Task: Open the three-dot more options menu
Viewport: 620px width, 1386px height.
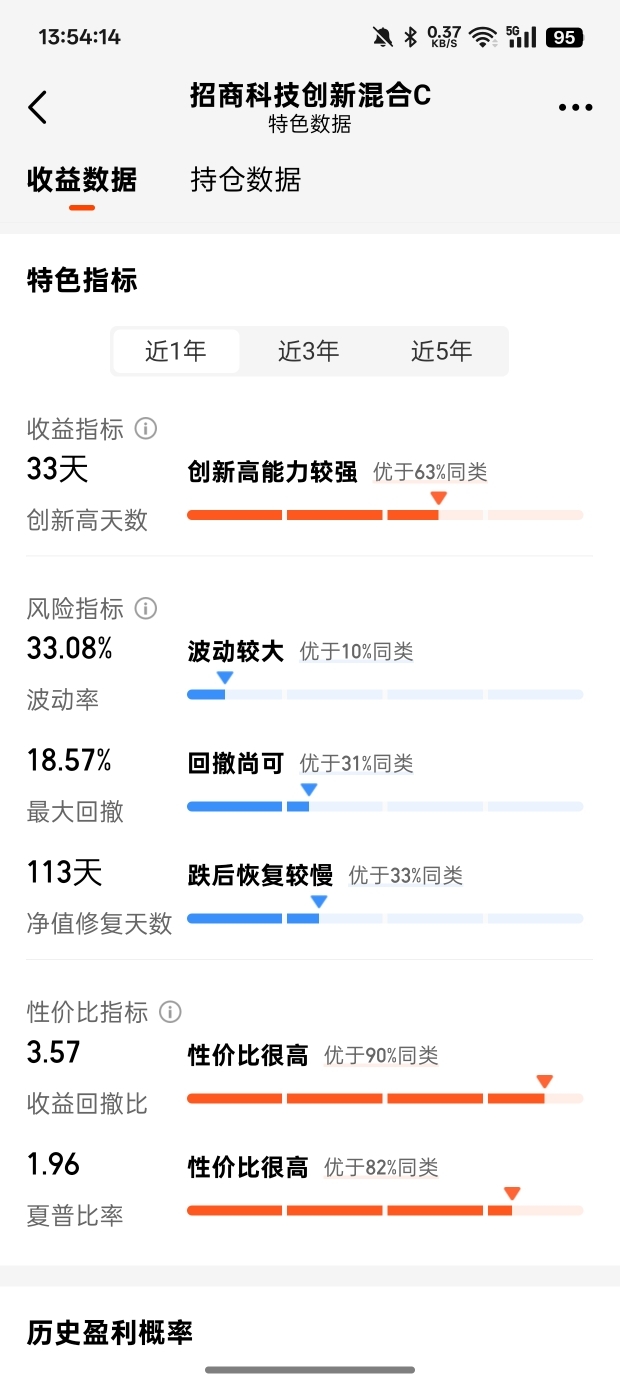Action: [575, 108]
